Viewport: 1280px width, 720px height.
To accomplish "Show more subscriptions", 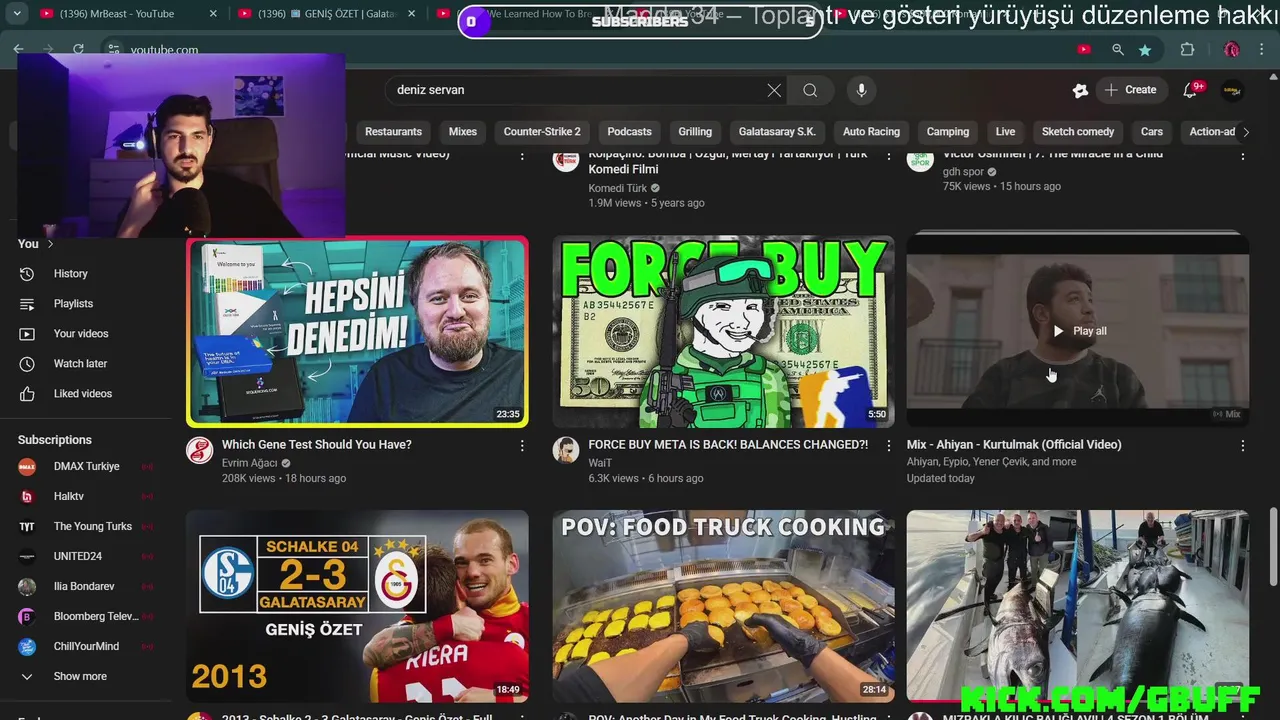I will tap(80, 676).
